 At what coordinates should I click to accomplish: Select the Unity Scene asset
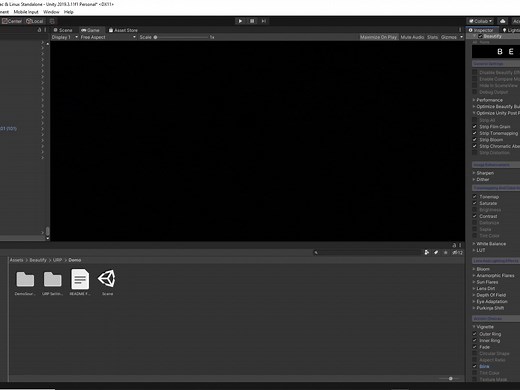click(x=107, y=283)
